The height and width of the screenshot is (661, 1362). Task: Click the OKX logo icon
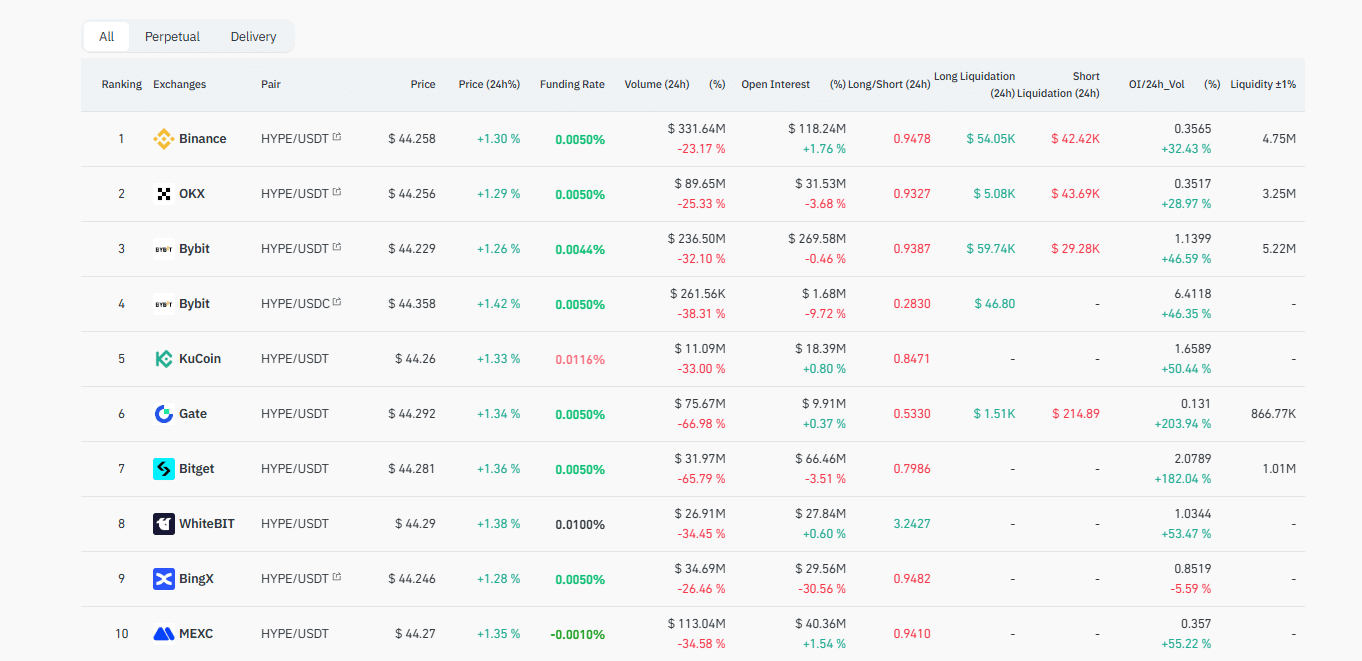[164, 194]
